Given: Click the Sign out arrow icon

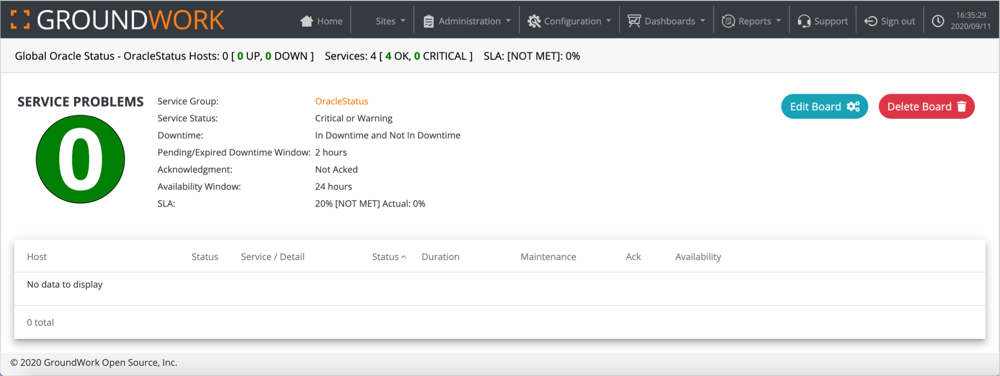Looking at the screenshot, I should [871, 21].
